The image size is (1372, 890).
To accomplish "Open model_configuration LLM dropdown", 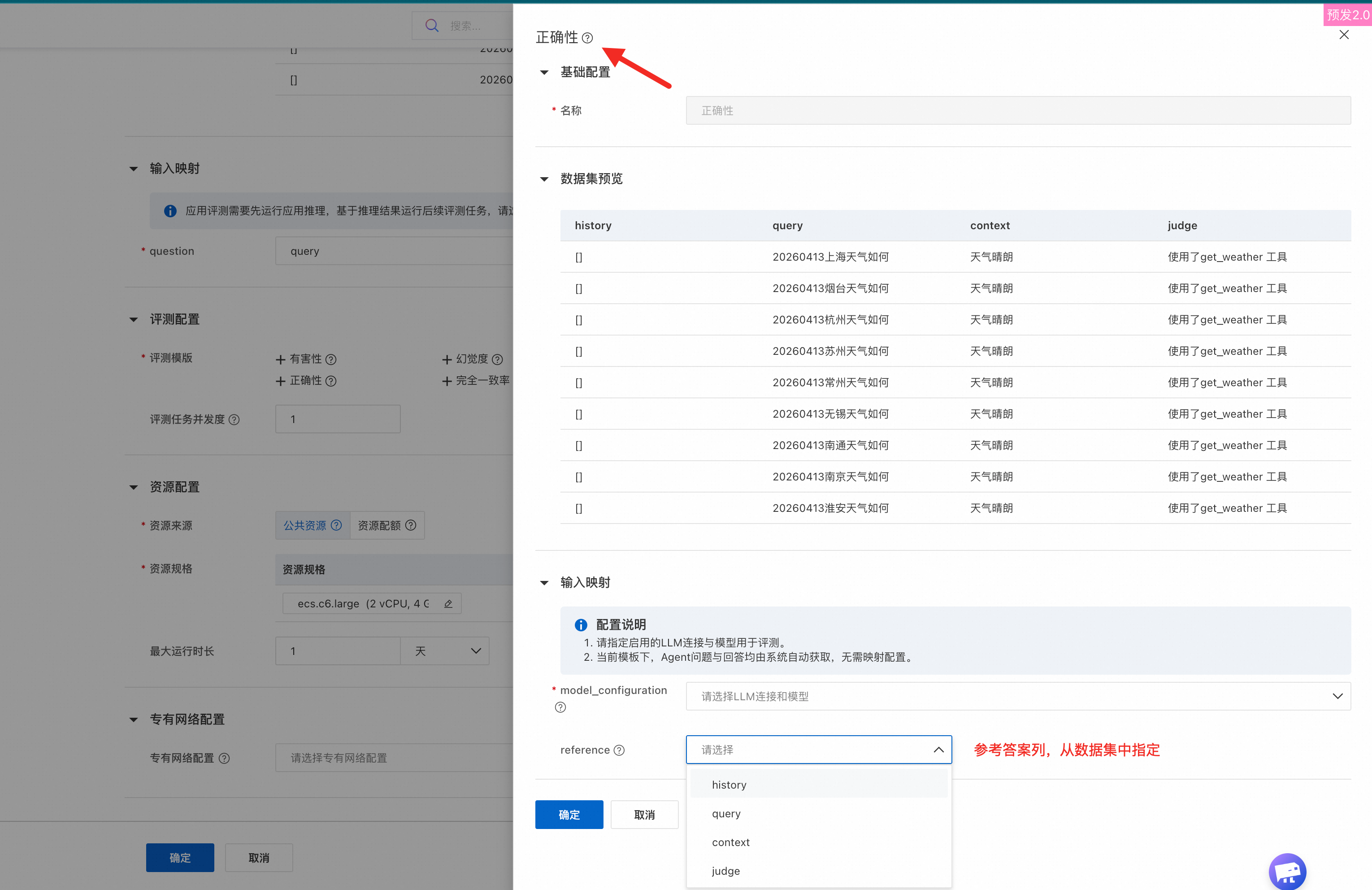I will (1018, 696).
